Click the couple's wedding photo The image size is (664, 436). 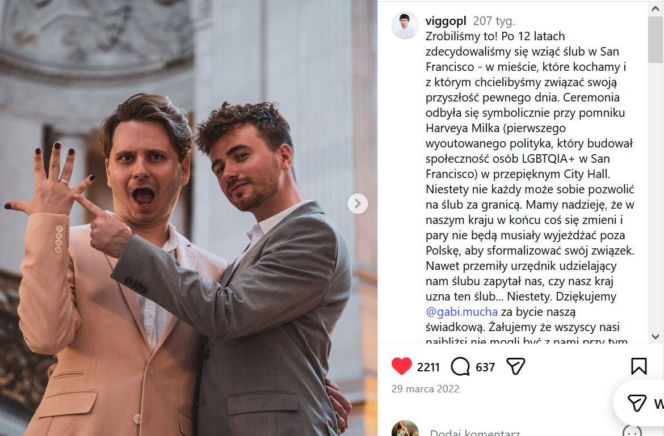188,218
